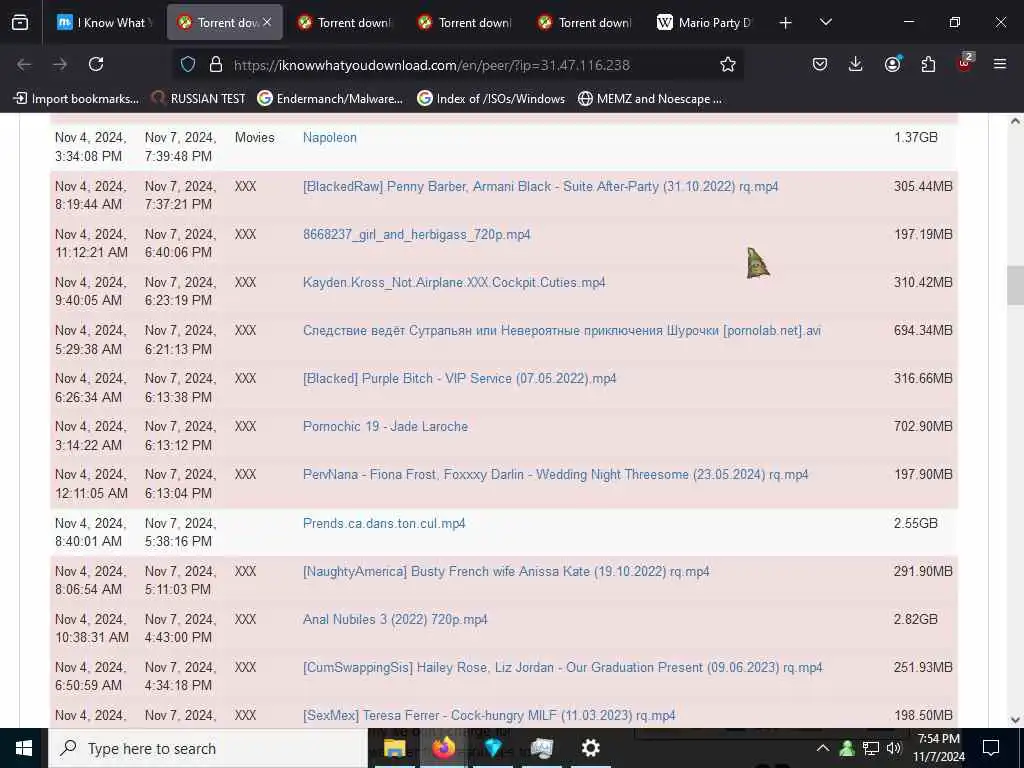Open the Downloads panel icon

click(856, 64)
